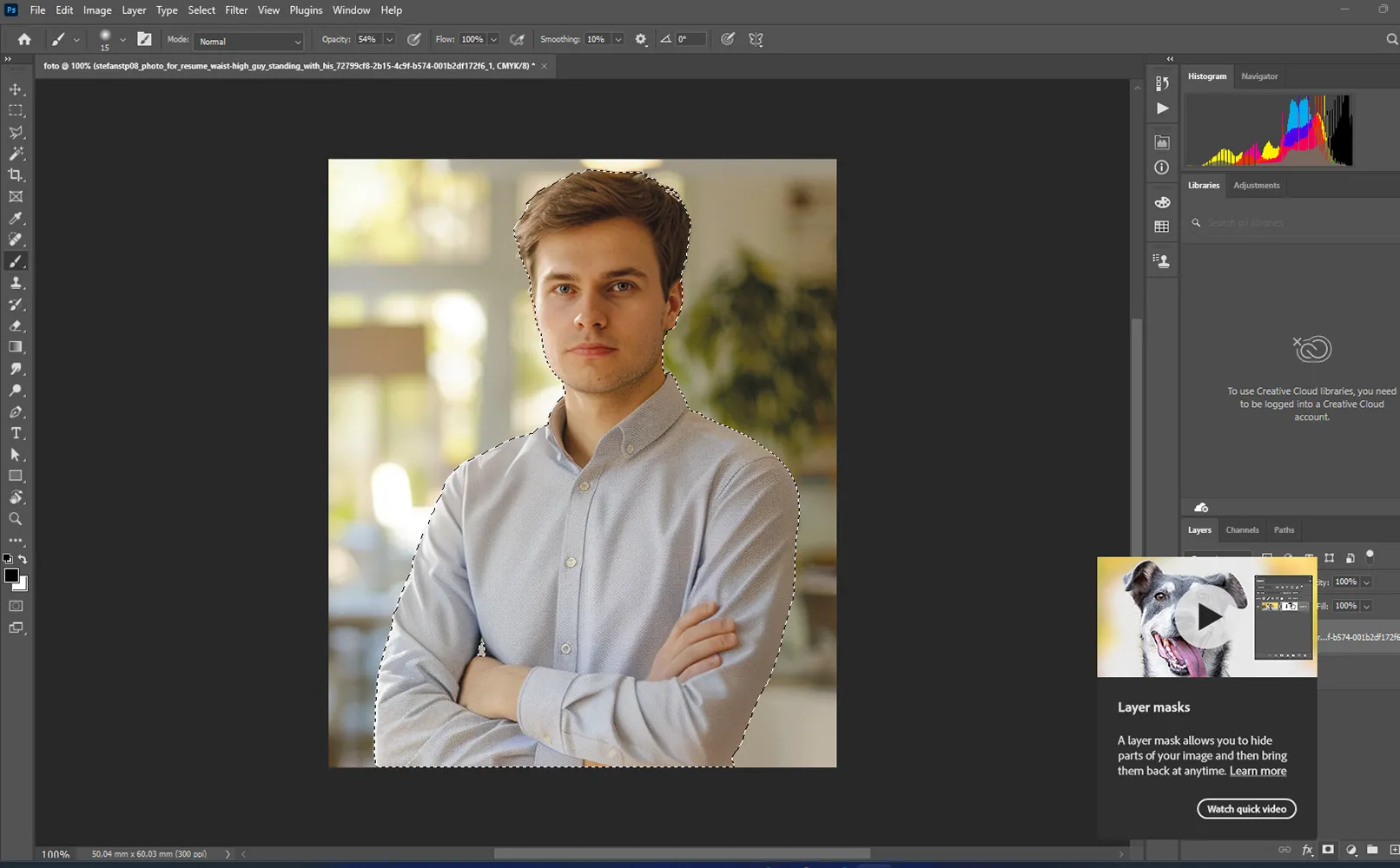Add a layer mask button

(1328, 850)
